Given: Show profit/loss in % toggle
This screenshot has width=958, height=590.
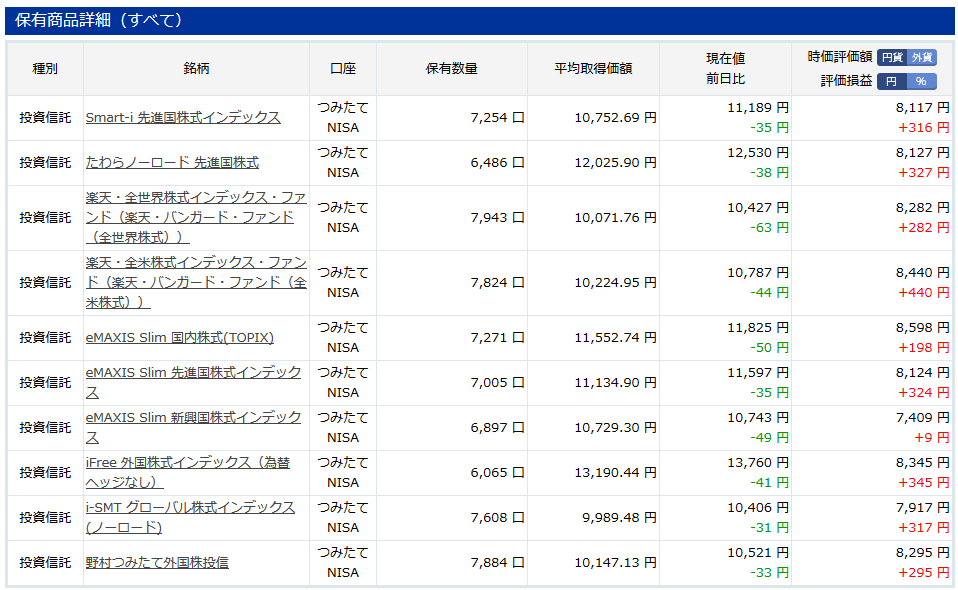Looking at the screenshot, I should [922, 81].
